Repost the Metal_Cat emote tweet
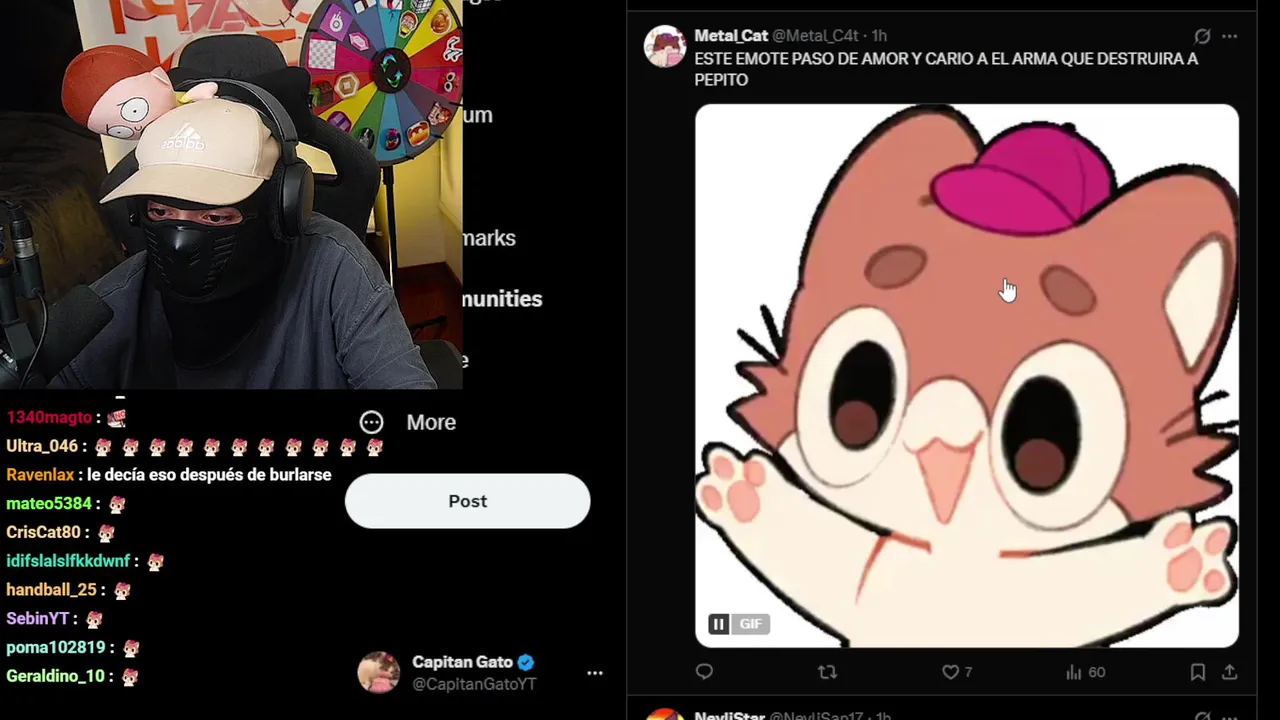 (x=827, y=672)
